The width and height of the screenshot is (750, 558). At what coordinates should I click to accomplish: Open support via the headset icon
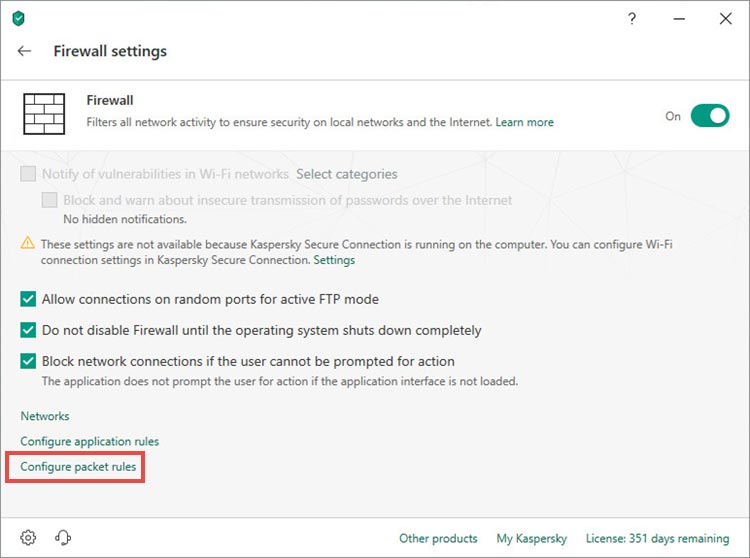click(63, 537)
